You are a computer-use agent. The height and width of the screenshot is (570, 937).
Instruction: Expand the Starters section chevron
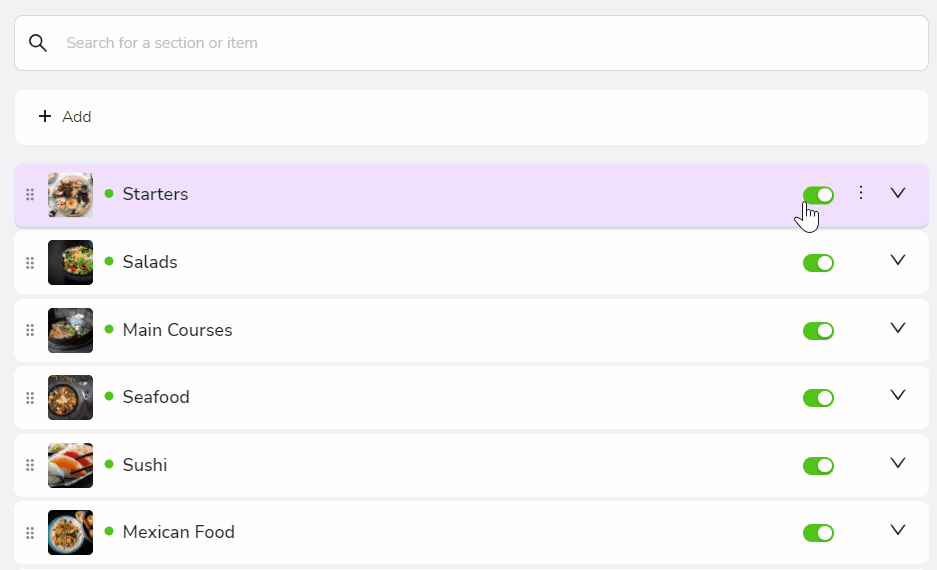coord(898,193)
